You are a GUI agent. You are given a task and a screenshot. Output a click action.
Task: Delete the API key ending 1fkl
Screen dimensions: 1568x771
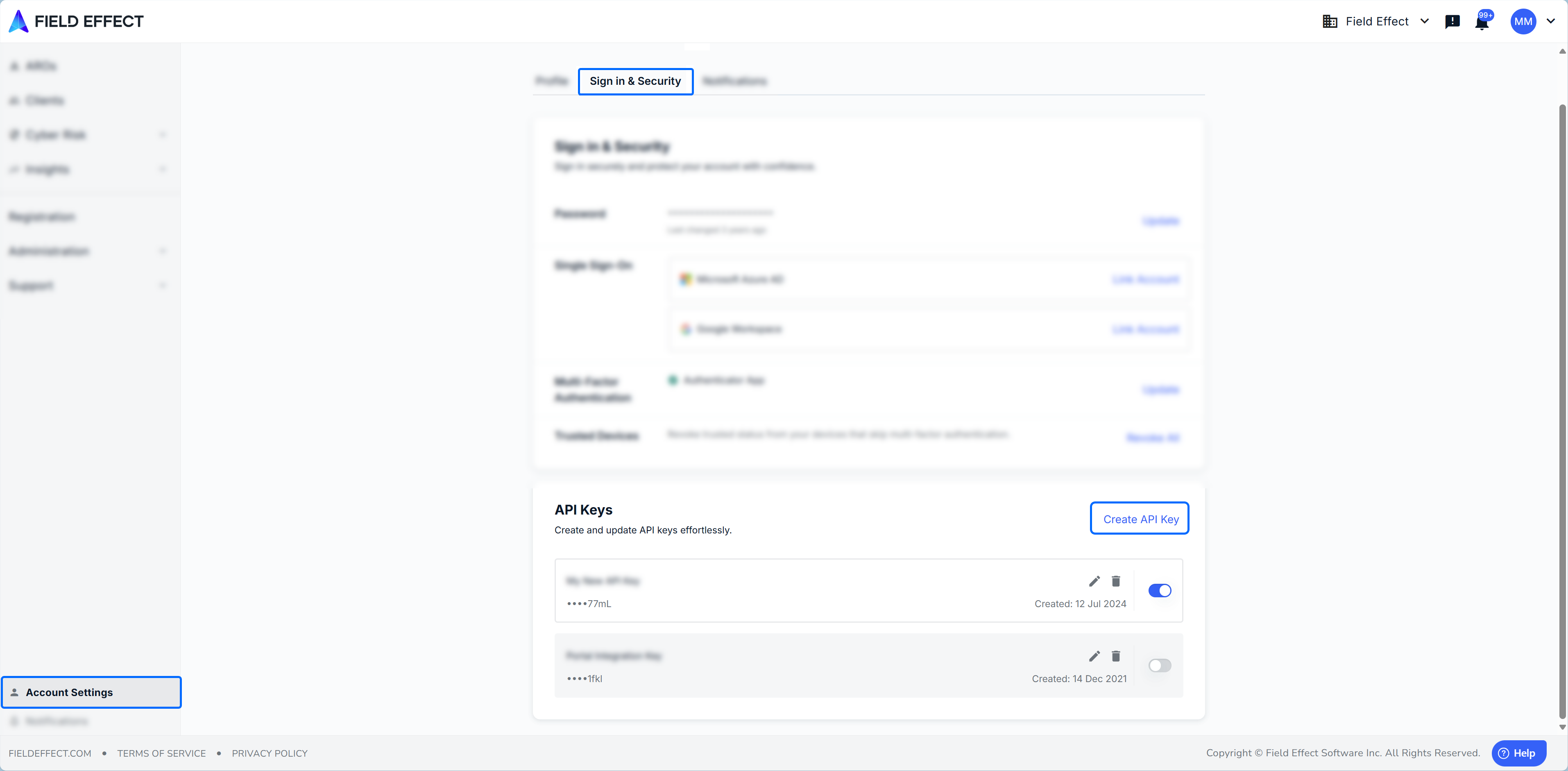tap(1115, 656)
